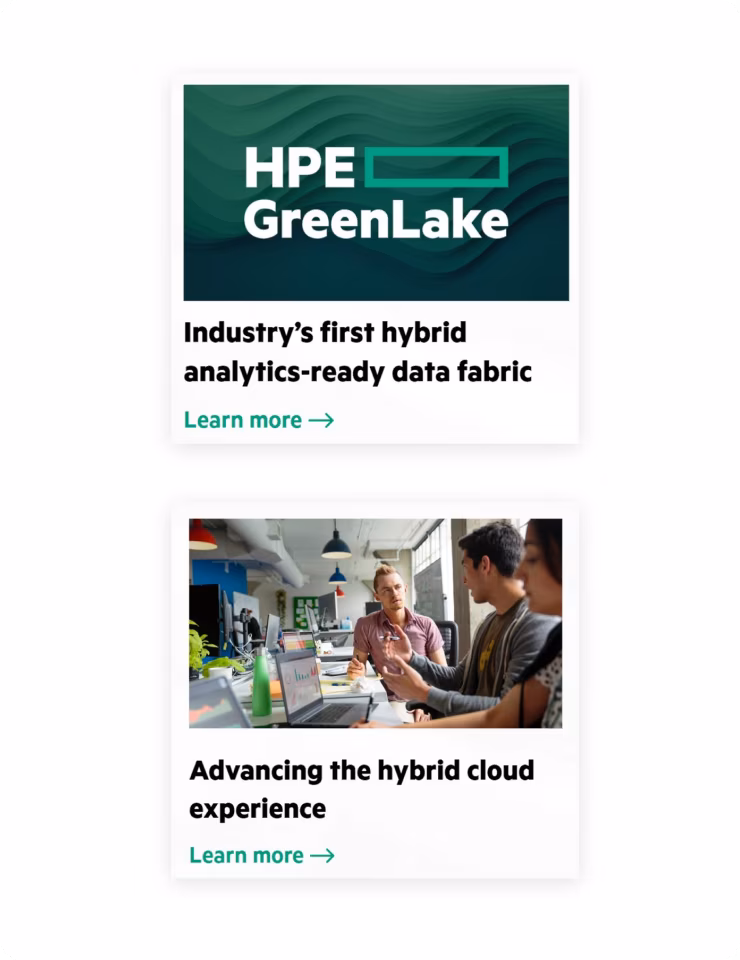Click the green water bottle in the office photo
Viewport: 740px width, 960px height.
[261, 683]
